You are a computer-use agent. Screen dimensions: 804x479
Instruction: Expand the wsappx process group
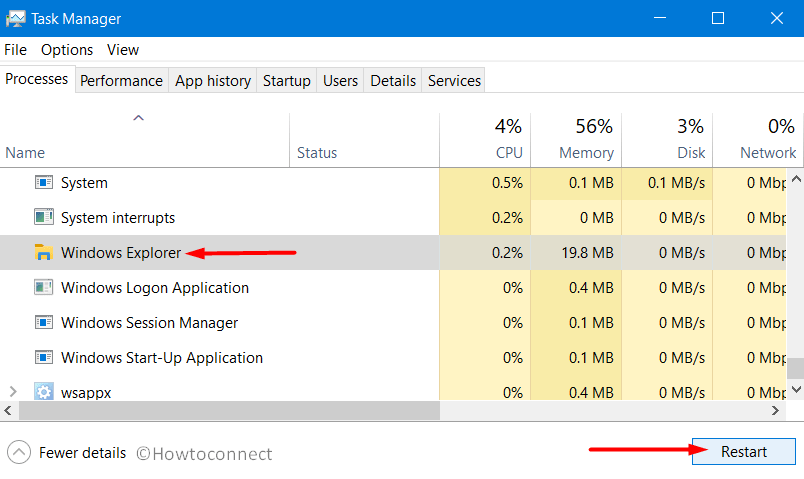click(13, 392)
